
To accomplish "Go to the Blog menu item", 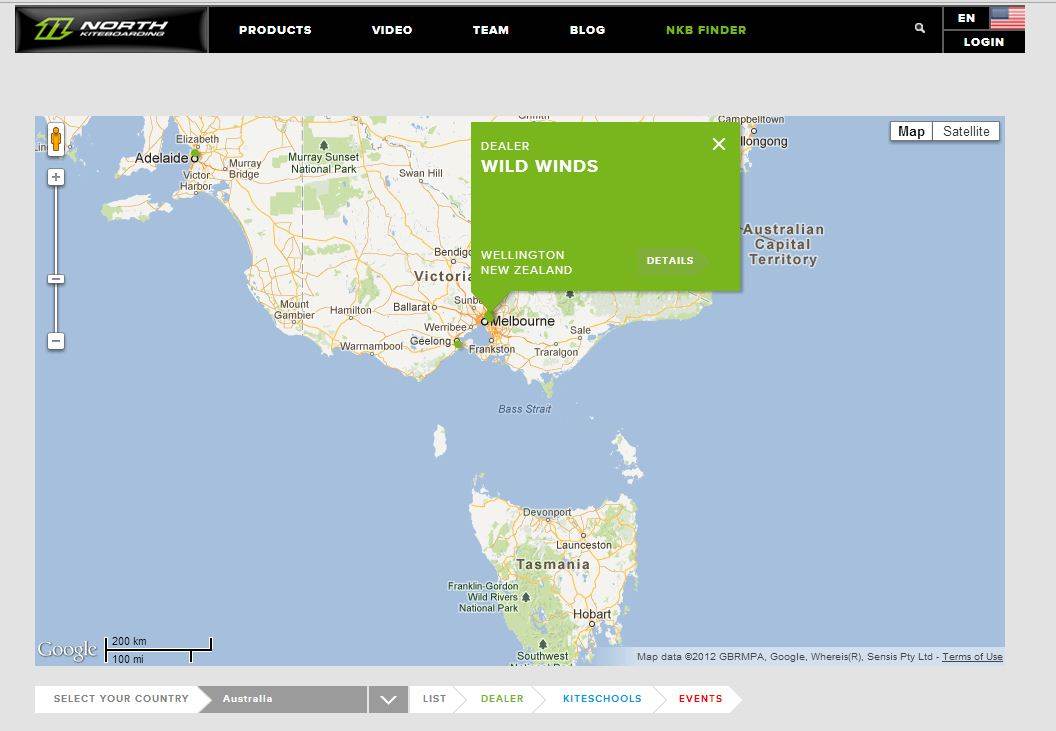I will pos(587,30).
